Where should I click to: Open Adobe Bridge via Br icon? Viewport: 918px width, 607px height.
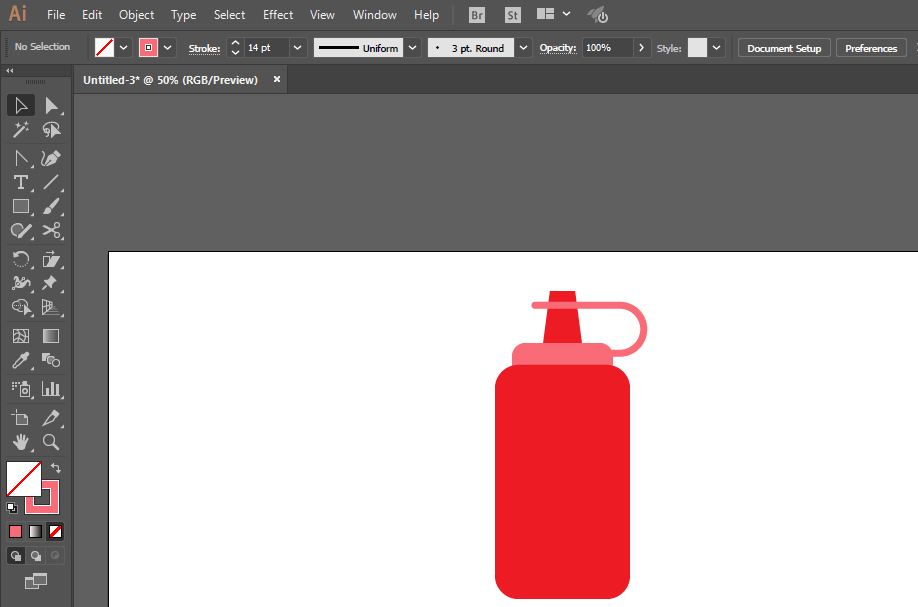478,15
